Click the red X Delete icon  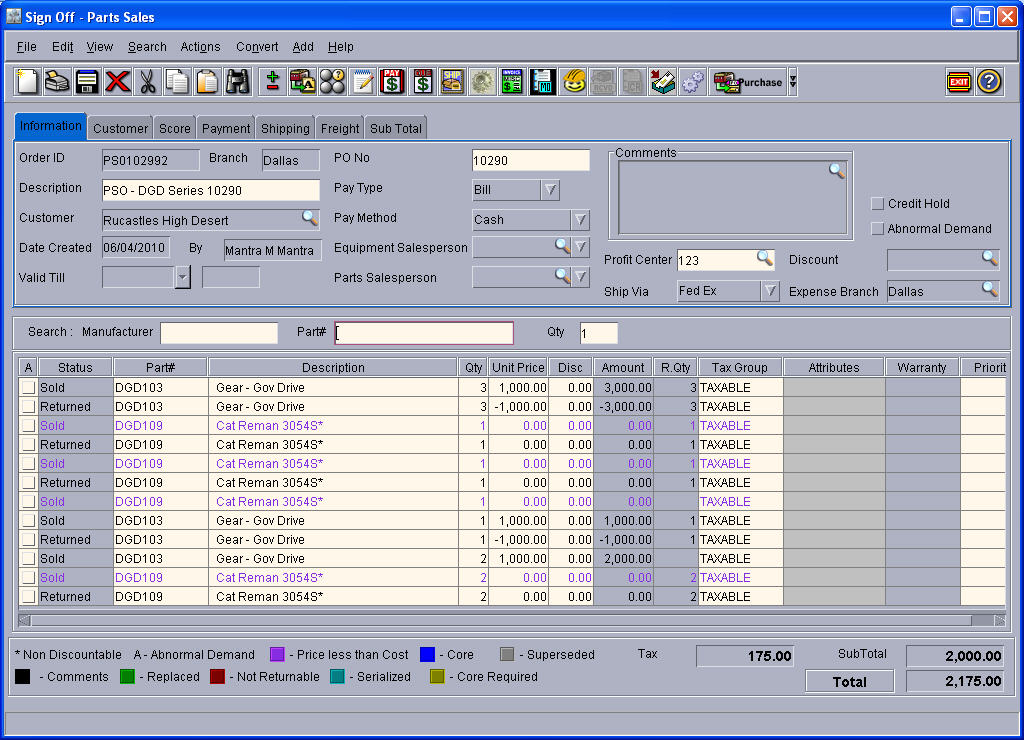[118, 82]
